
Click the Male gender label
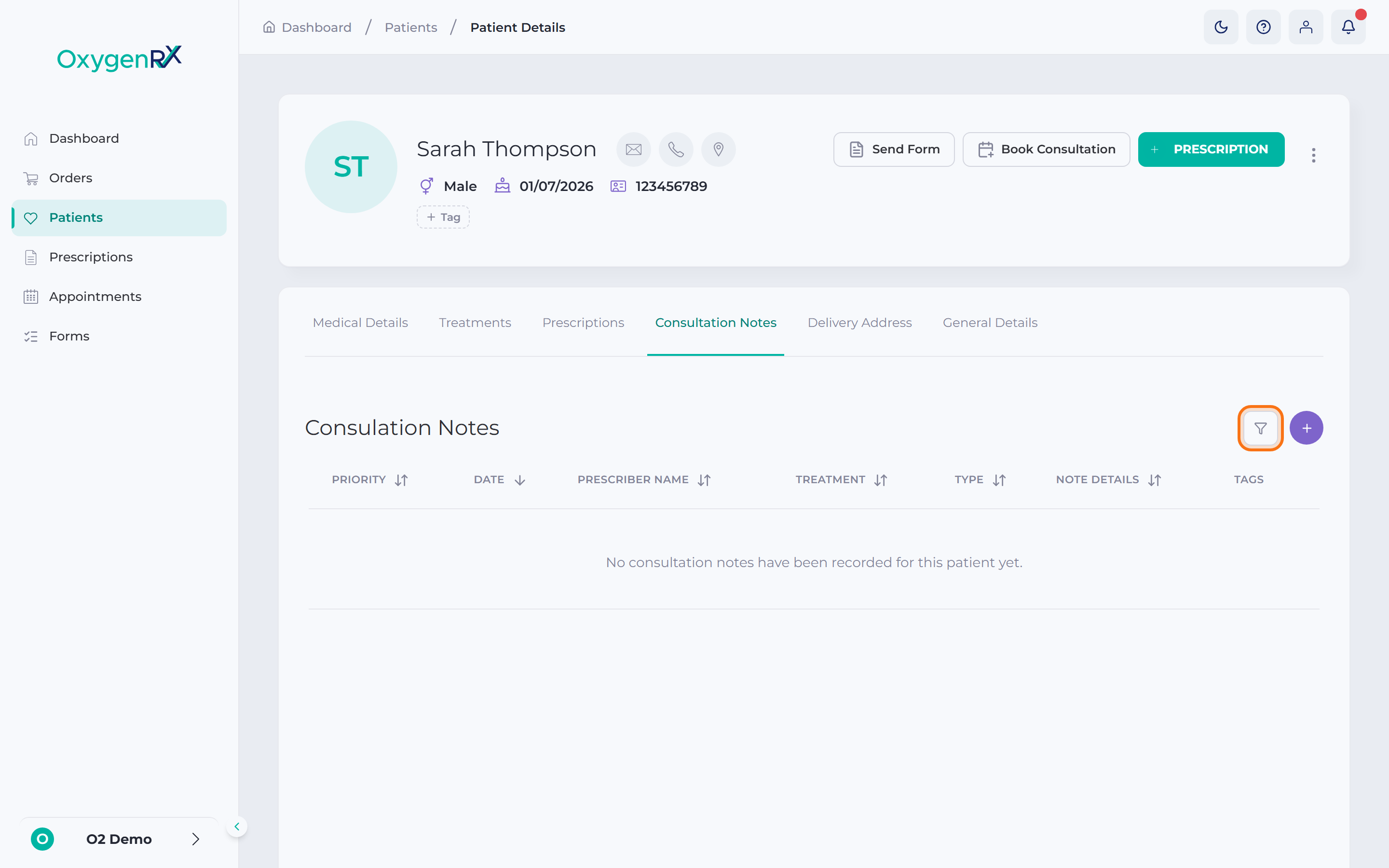coord(460,186)
